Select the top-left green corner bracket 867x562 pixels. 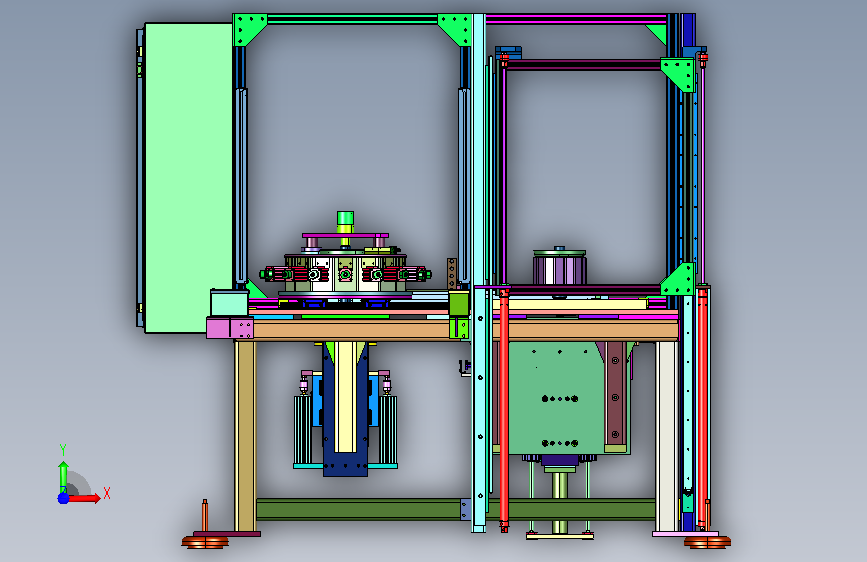[x=248, y=28]
